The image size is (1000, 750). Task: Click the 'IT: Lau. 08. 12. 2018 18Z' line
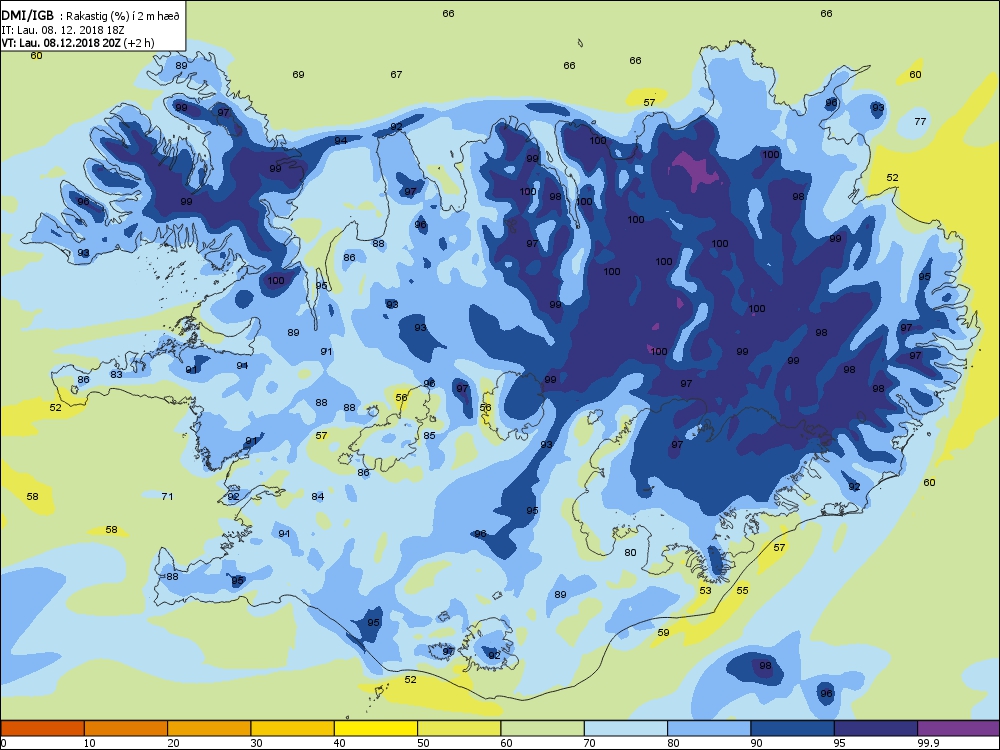point(62,30)
